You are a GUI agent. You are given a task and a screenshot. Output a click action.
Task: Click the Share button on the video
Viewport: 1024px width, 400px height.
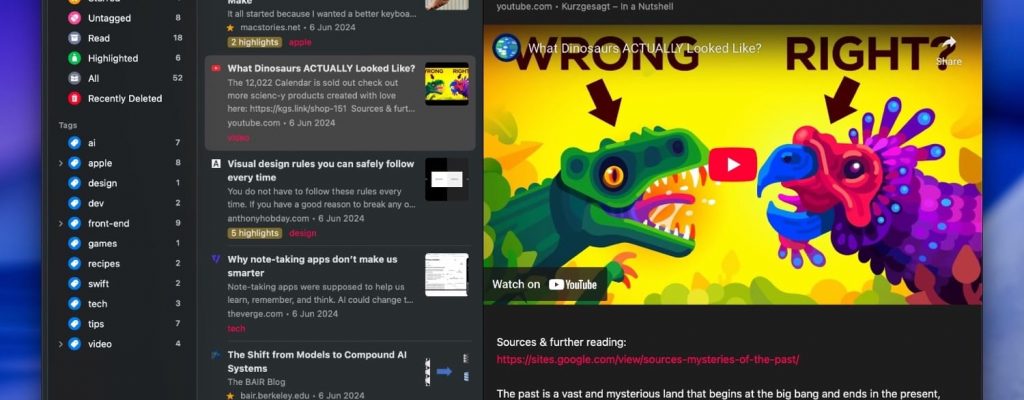pyautogui.click(x=948, y=51)
